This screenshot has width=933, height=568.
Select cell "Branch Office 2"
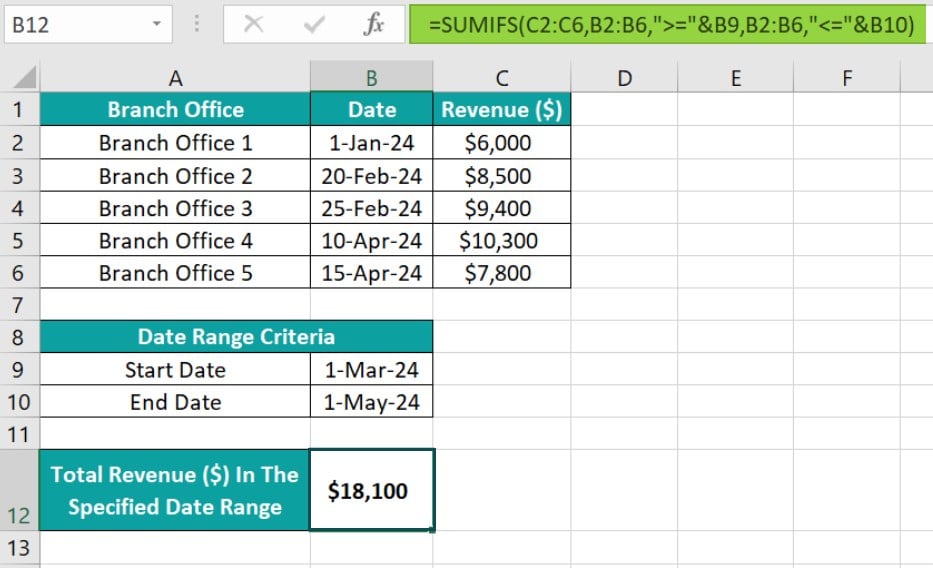point(175,175)
